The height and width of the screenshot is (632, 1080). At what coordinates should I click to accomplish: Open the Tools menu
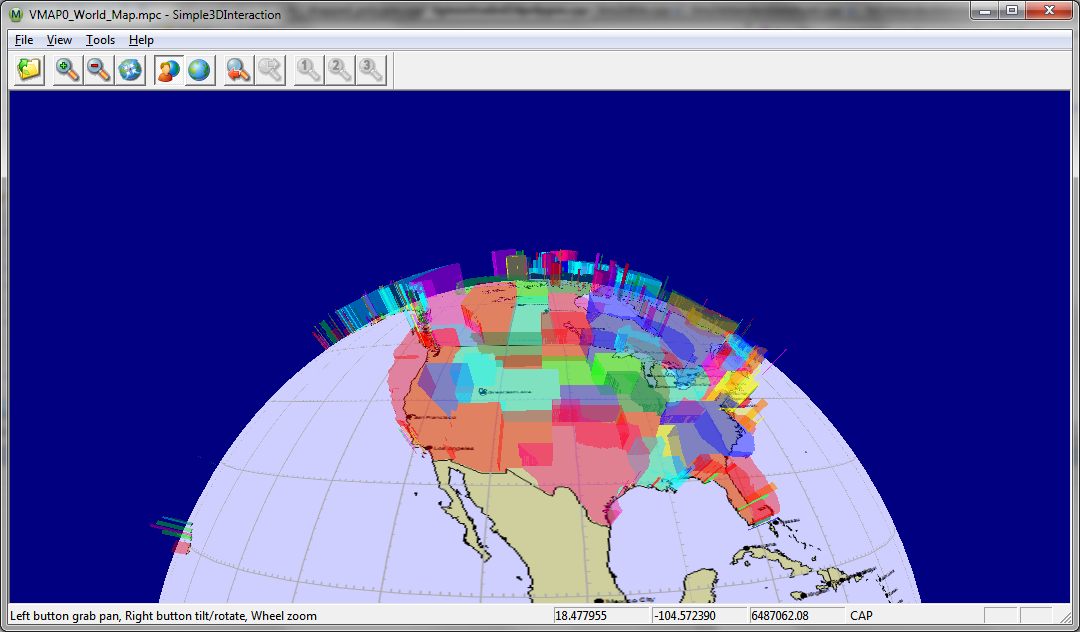click(101, 40)
